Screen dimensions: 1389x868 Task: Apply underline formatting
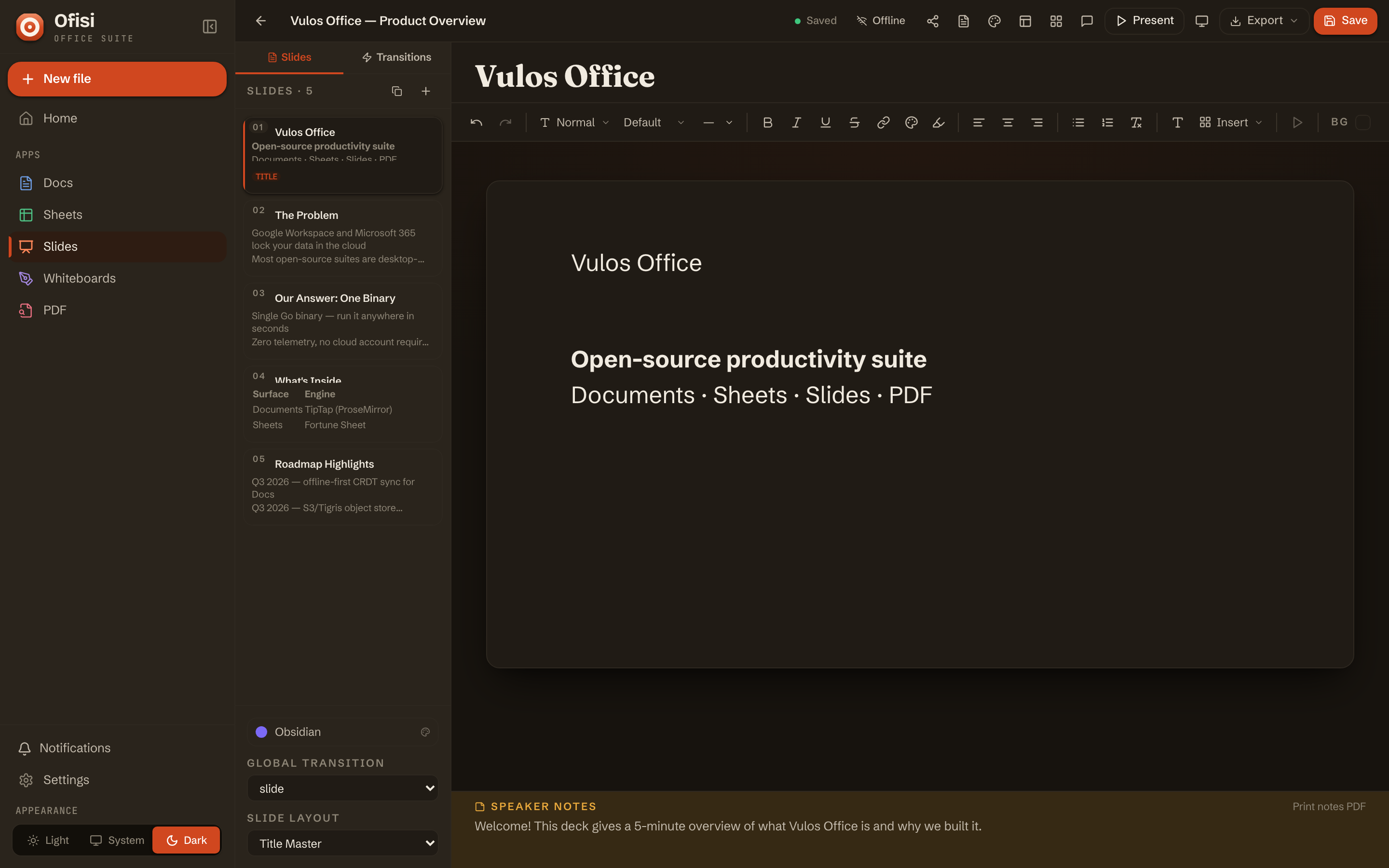(x=825, y=122)
